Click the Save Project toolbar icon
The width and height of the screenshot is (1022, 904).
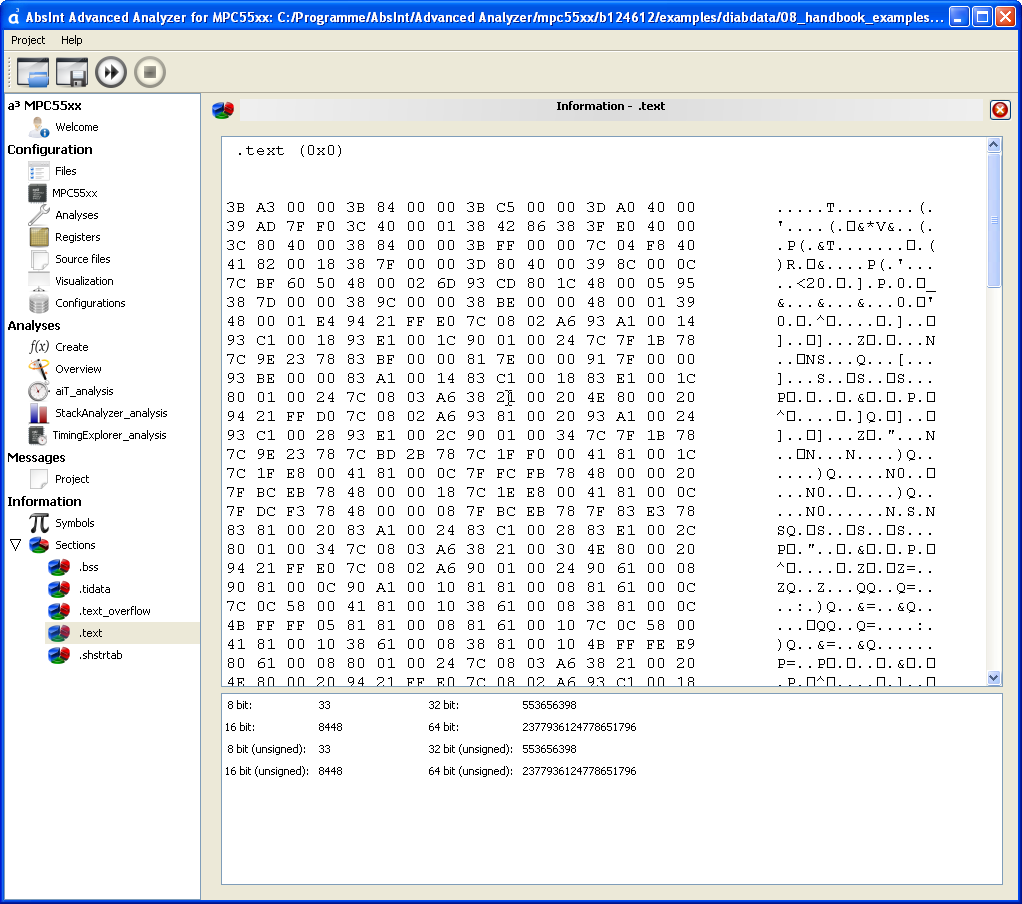[x=72, y=72]
